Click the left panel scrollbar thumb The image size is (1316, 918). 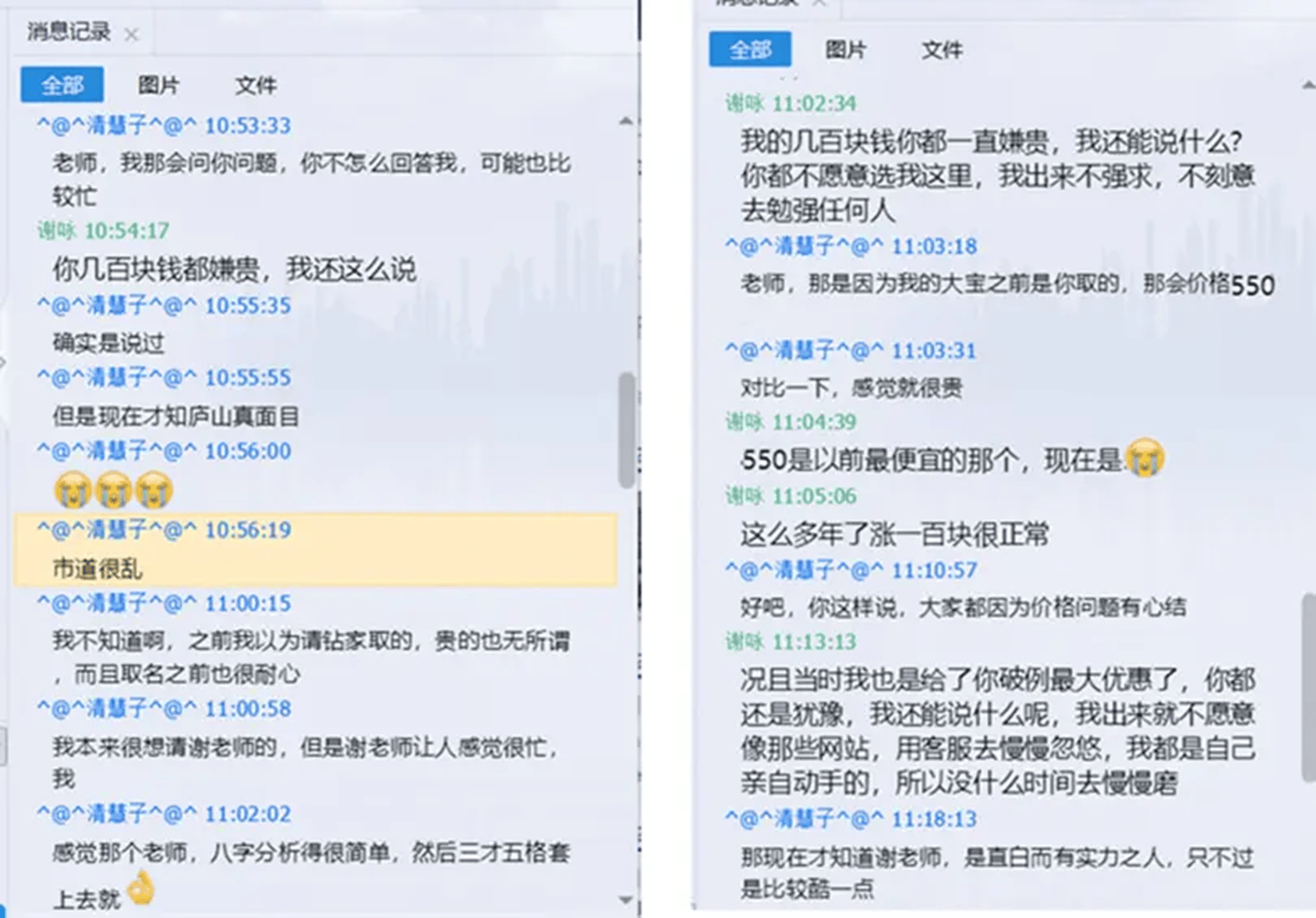[x=626, y=430]
